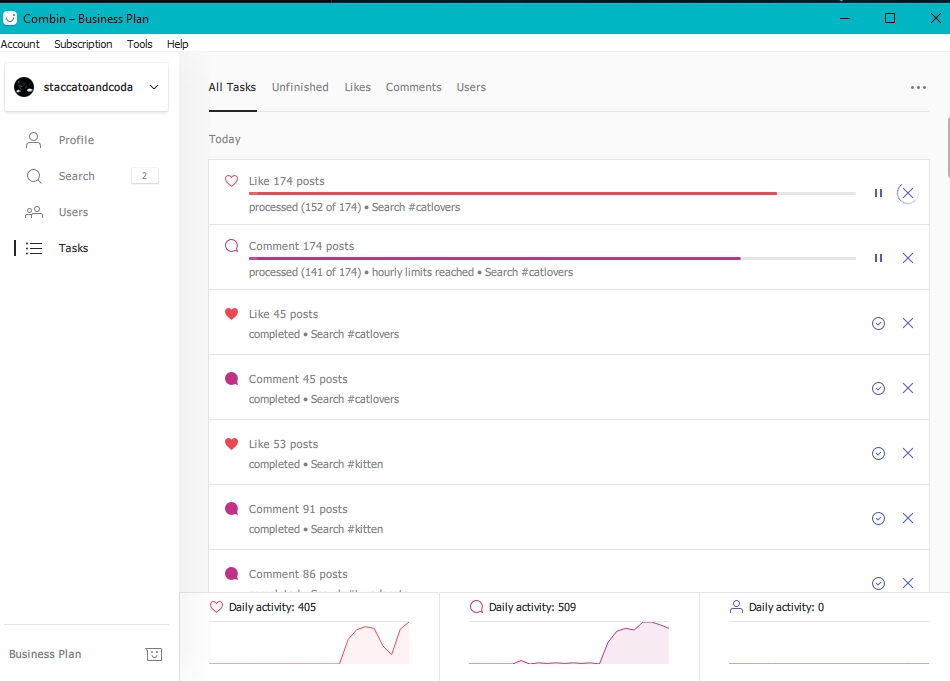Screen dimensions: 950x681
Task: Click 'Daily activity: 0' users label
Action: pyautogui.click(x=786, y=607)
